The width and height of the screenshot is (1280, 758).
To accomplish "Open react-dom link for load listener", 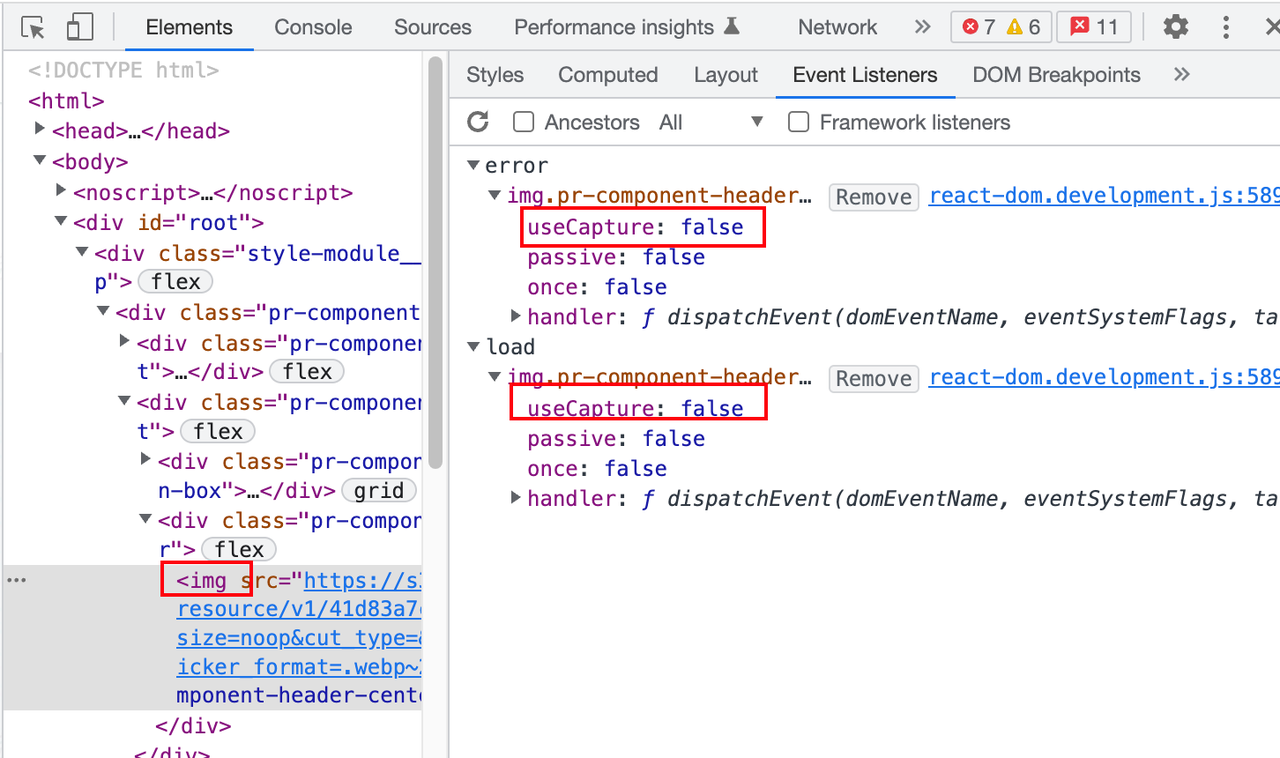I will pos(1104,377).
